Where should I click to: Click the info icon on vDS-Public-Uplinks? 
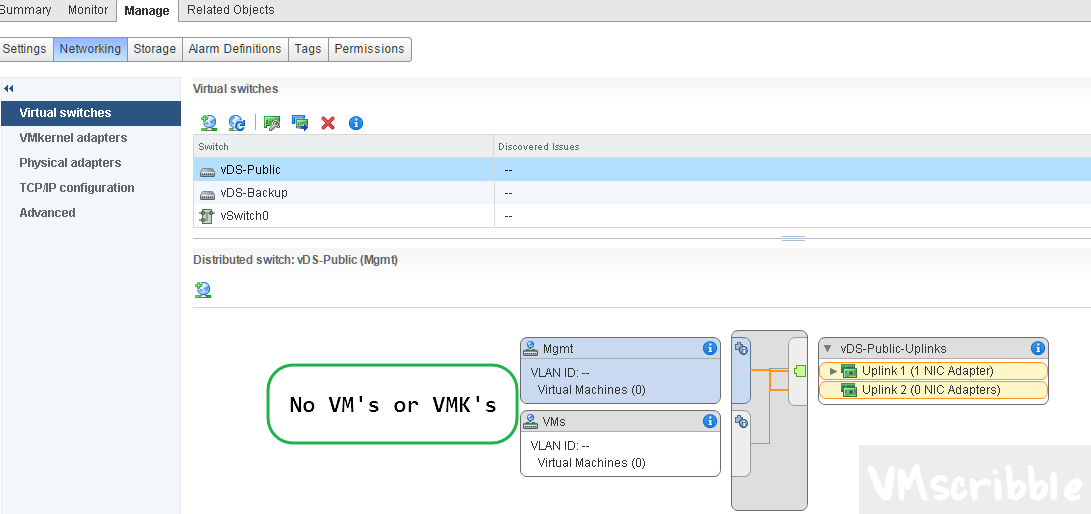coord(1038,348)
